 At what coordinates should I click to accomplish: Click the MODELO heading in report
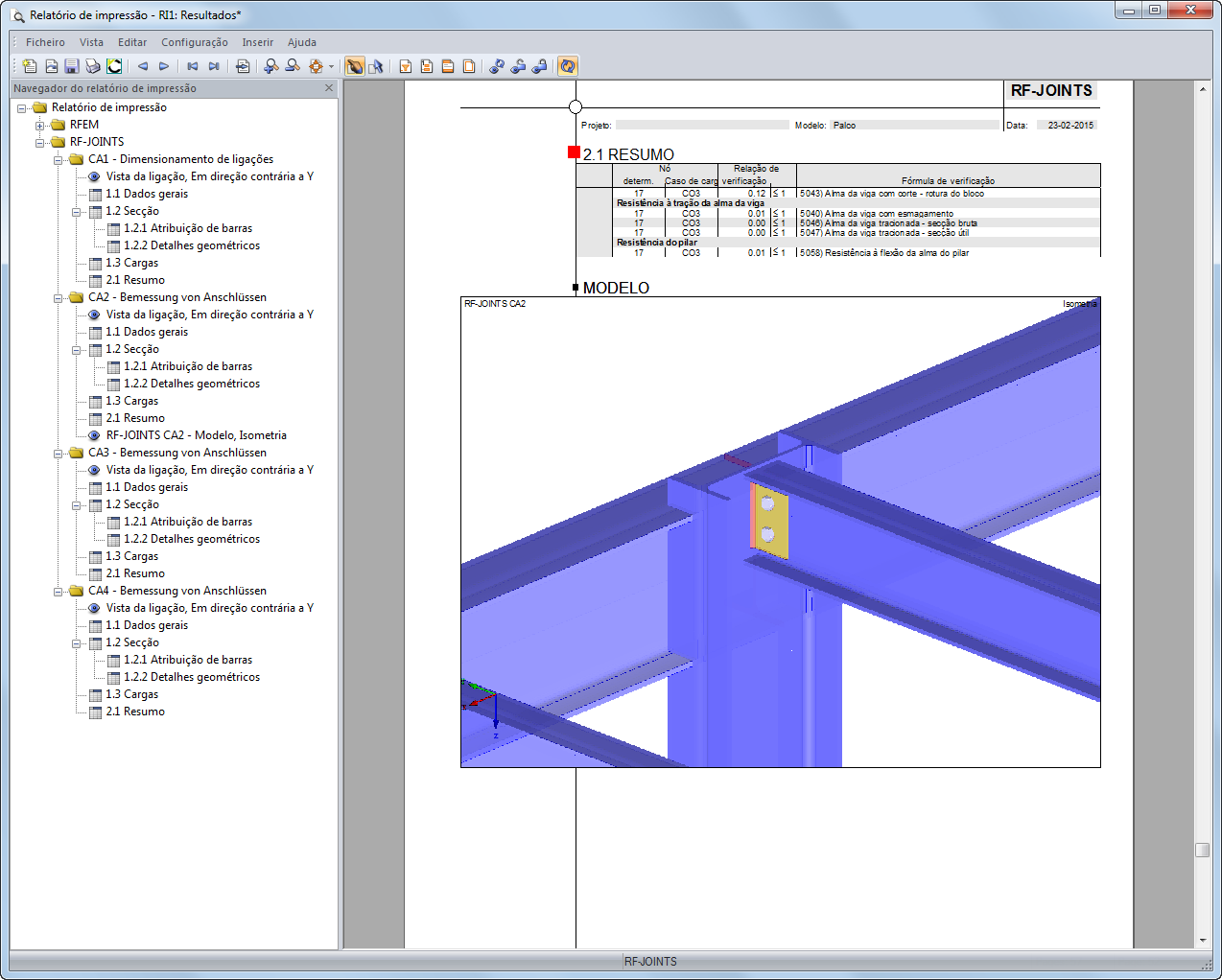click(x=616, y=288)
